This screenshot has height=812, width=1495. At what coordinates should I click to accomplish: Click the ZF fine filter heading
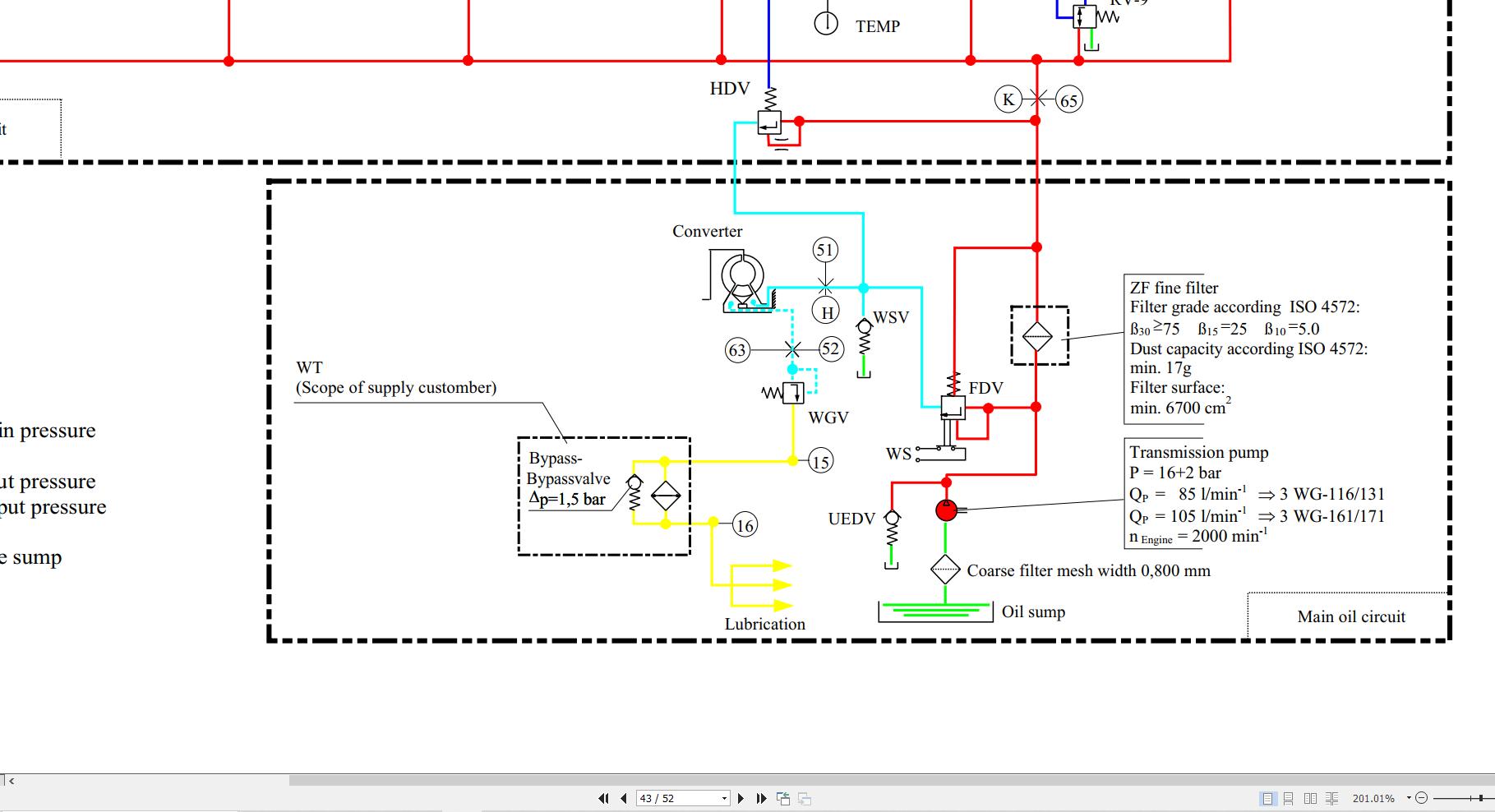tap(1174, 288)
